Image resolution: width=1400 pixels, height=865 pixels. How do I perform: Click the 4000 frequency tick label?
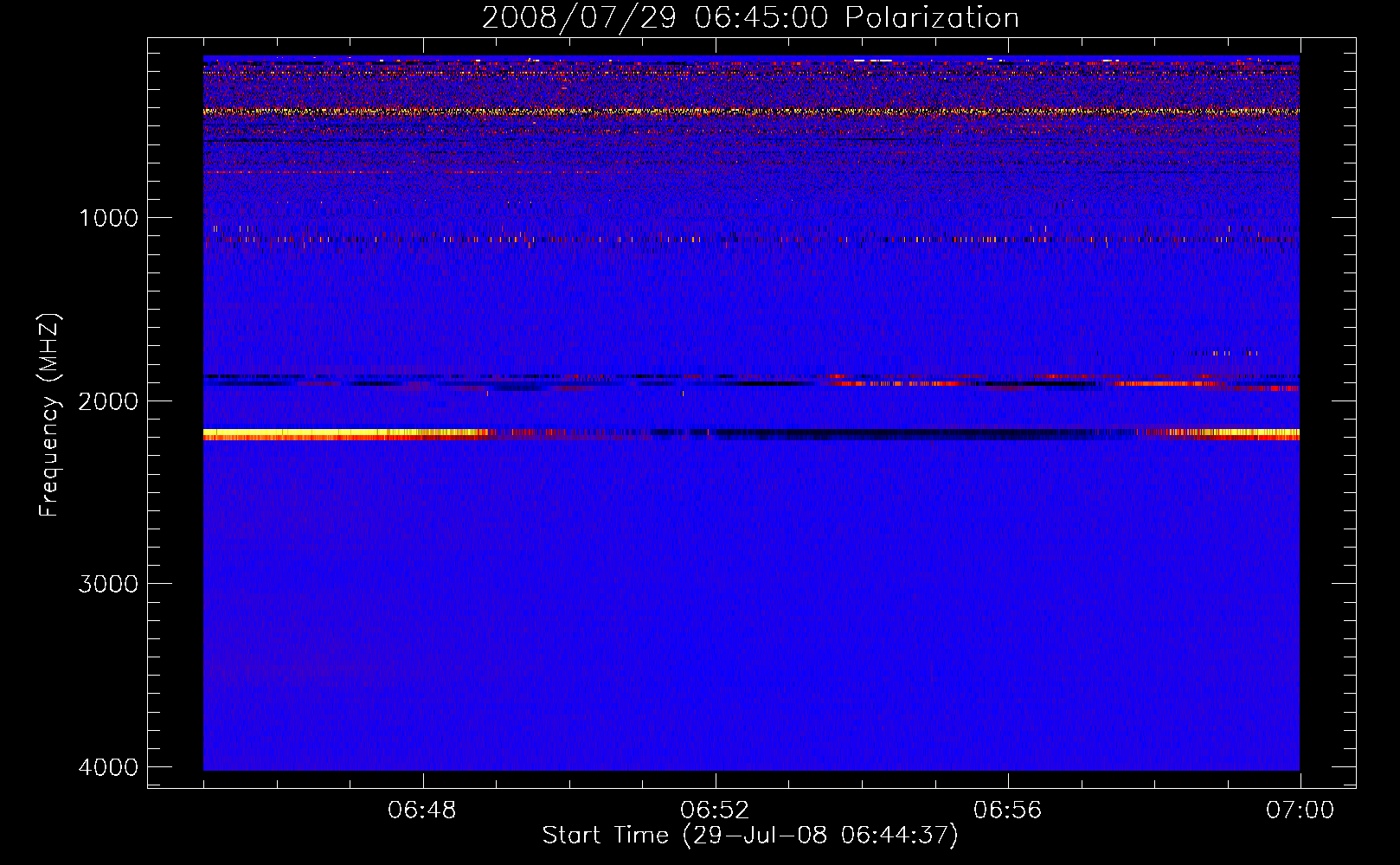pos(108,767)
